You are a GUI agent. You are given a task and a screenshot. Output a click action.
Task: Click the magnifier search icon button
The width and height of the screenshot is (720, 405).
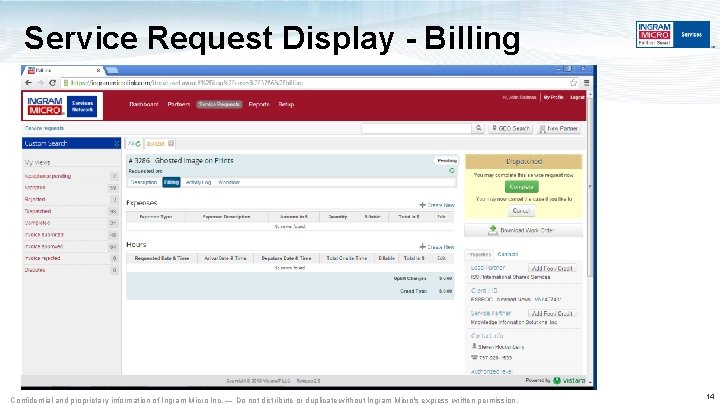coord(478,128)
